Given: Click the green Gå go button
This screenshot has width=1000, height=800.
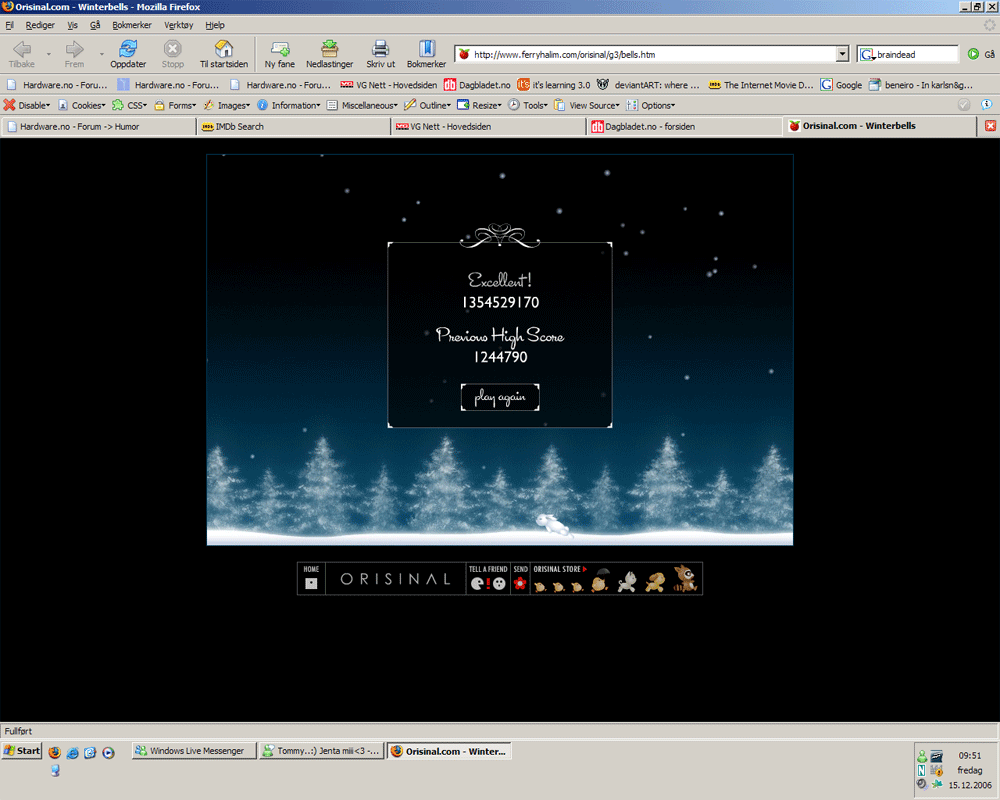Looking at the screenshot, I should coord(974,54).
